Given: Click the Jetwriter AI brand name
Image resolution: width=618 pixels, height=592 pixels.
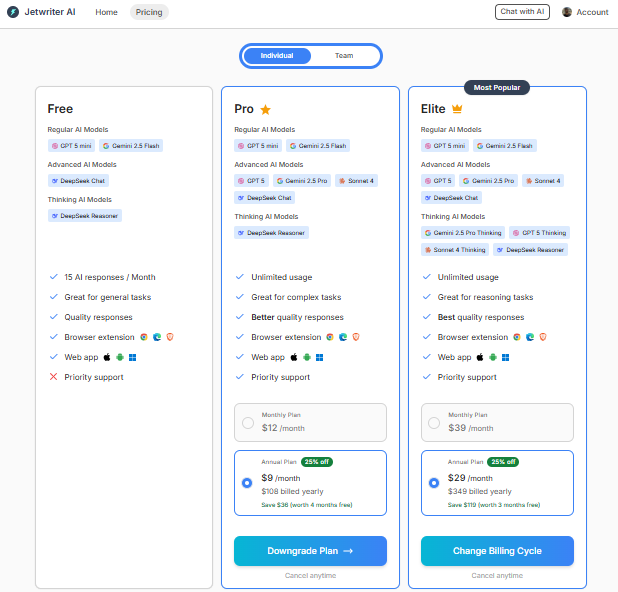Looking at the screenshot, I should (50, 12).
